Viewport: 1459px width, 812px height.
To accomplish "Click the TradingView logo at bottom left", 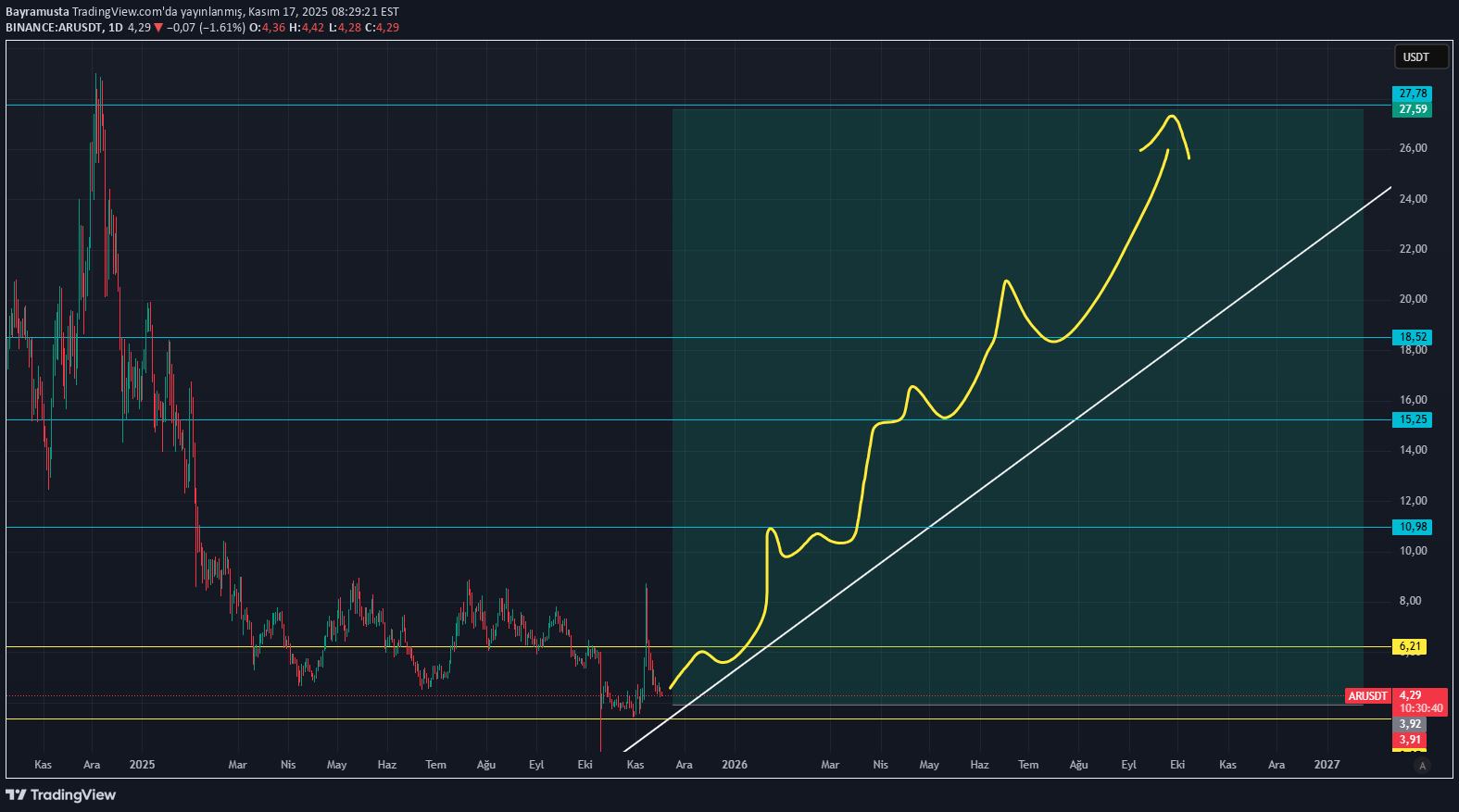I will 61,794.
